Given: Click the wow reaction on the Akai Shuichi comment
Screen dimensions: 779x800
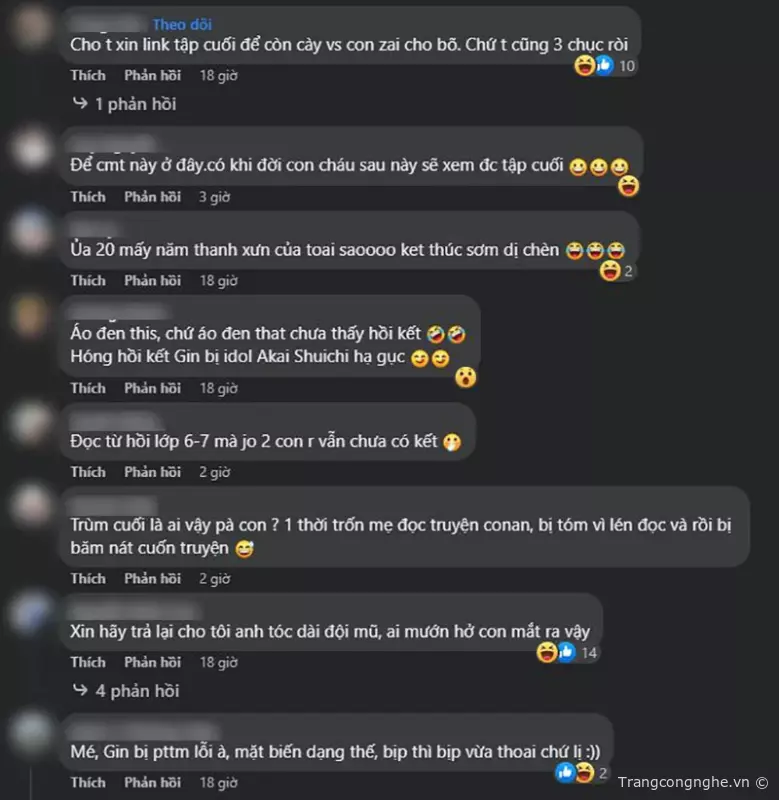Looking at the screenshot, I should [465, 378].
